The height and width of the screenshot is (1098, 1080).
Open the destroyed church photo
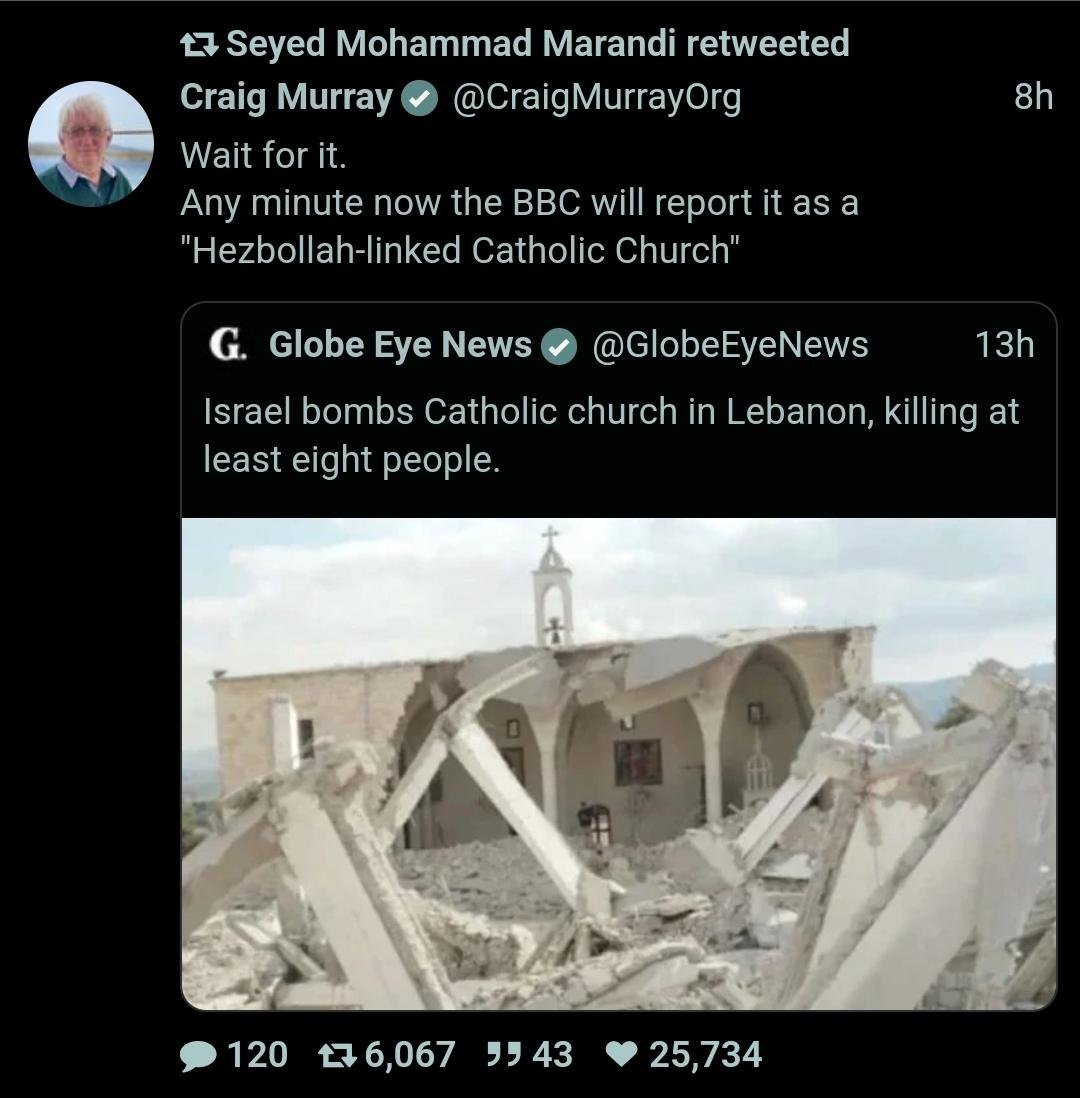(618, 763)
